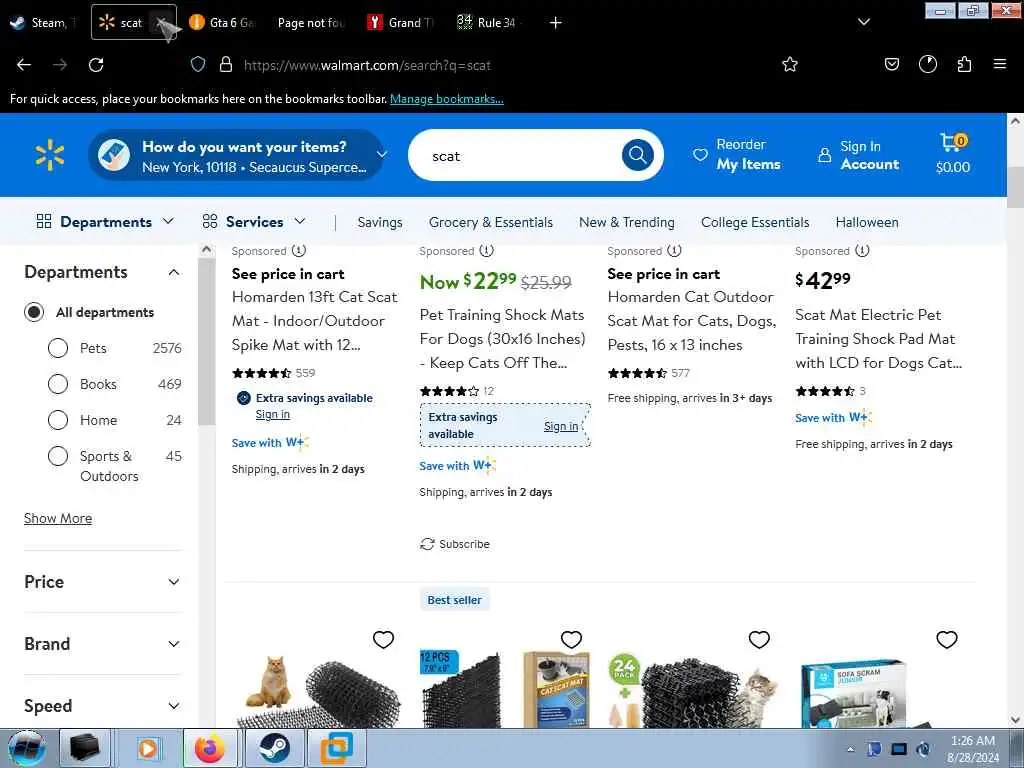Open the Firefox extensions puzzle icon

[x=964, y=64]
